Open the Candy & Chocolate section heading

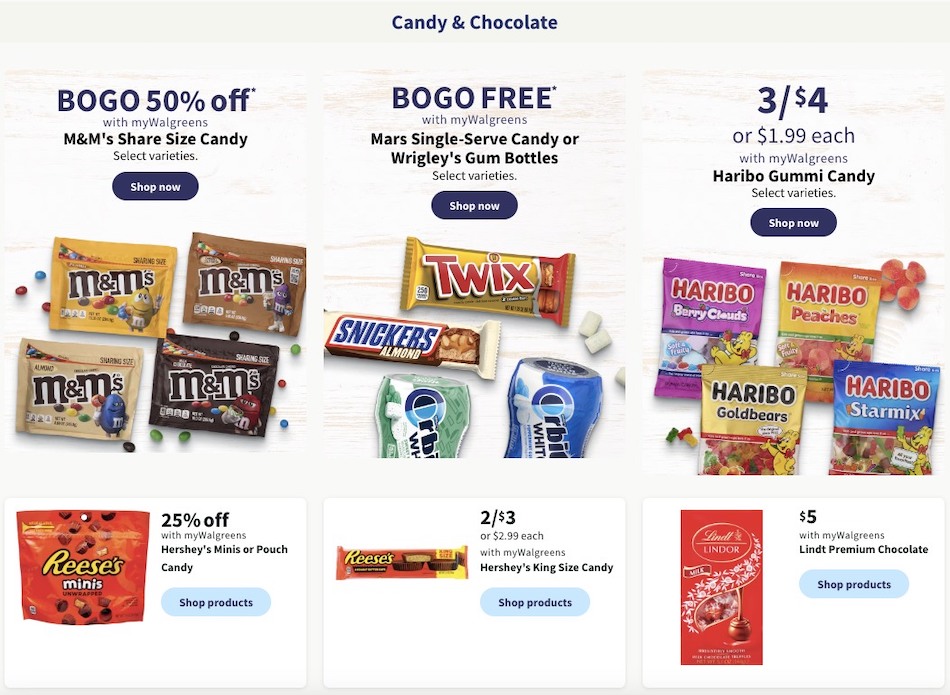(x=474, y=21)
